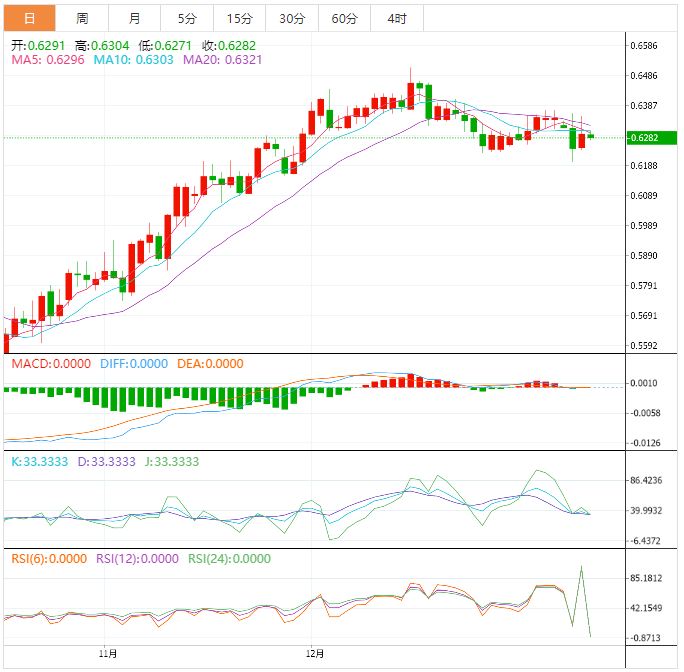Switch to the 4时 four-hour tab
This screenshot has width=684, height=672.
(396, 18)
